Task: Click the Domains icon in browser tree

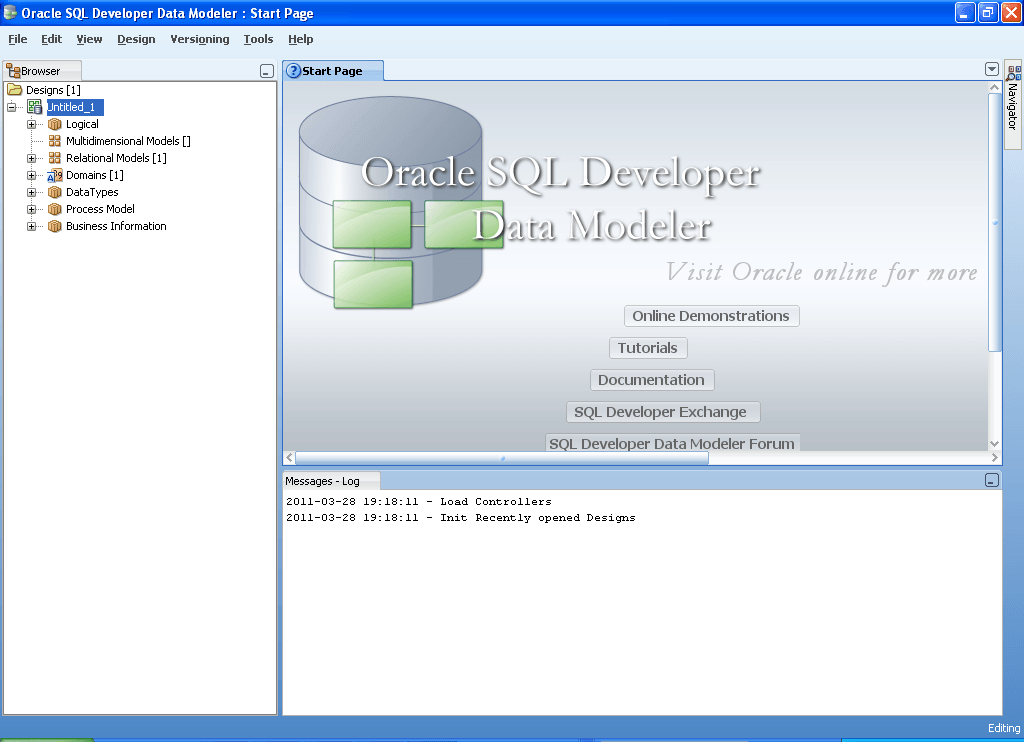Action: click(55, 175)
